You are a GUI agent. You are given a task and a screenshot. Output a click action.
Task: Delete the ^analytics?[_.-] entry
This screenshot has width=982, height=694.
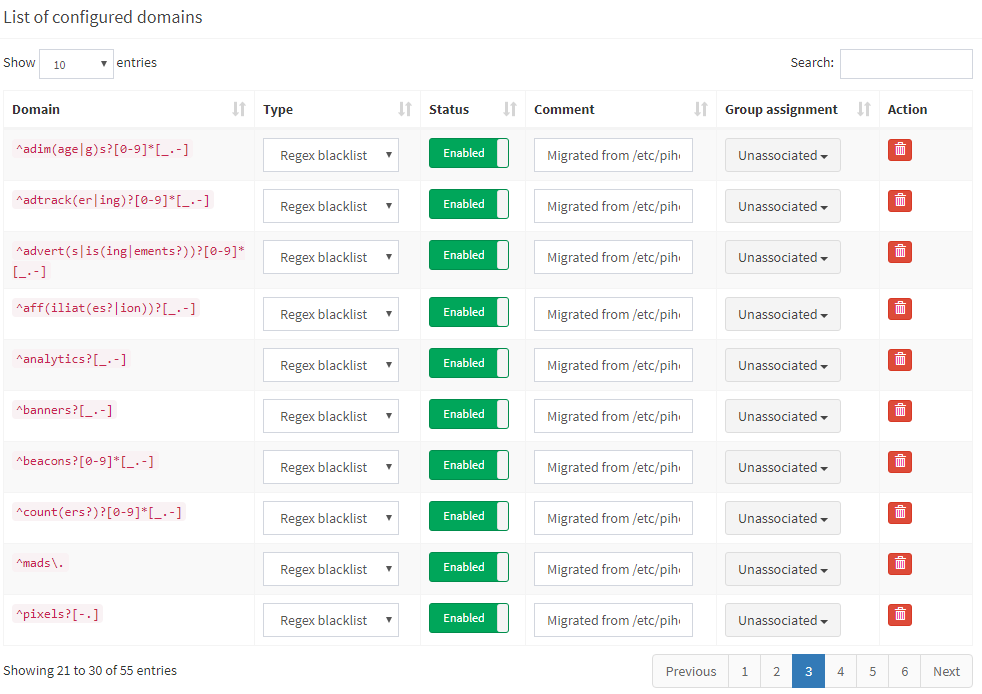click(x=899, y=359)
